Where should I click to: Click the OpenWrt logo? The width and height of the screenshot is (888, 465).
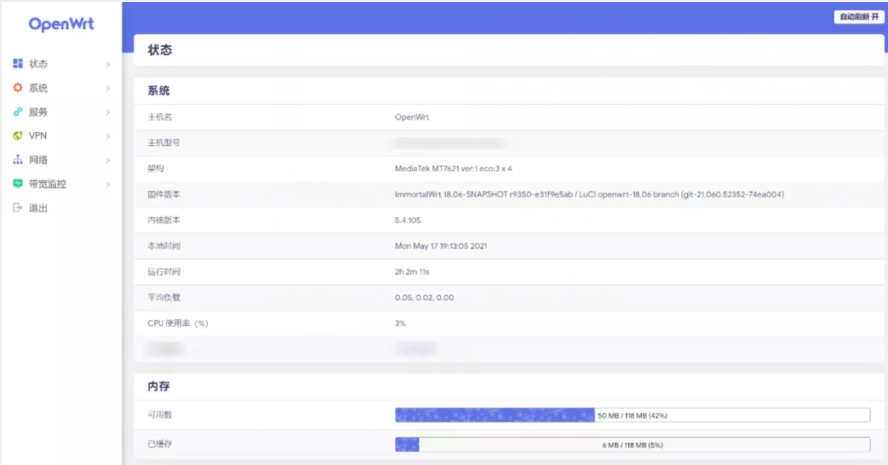click(61, 24)
